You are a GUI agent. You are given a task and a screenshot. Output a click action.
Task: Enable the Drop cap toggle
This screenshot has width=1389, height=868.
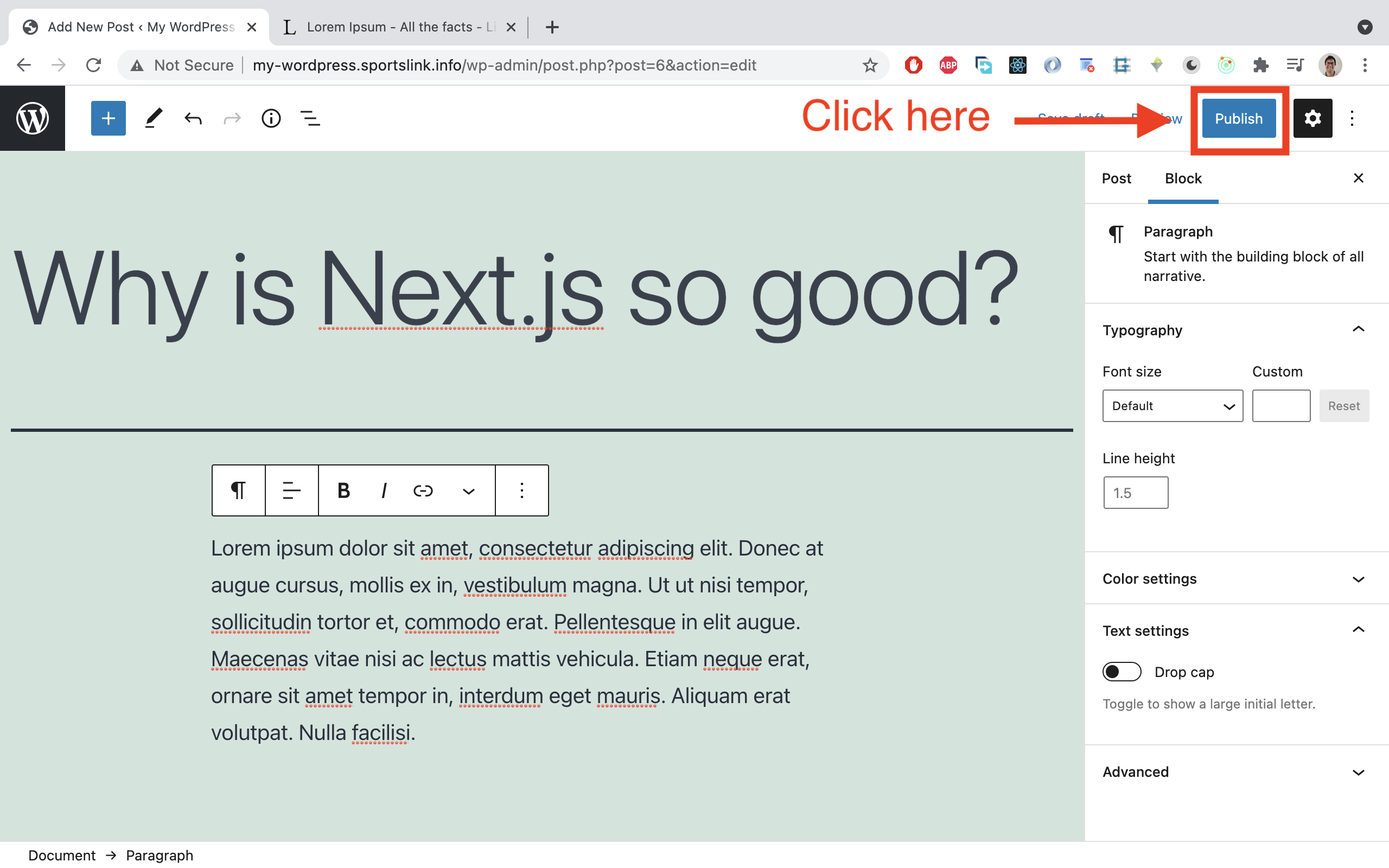pos(1122,671)
